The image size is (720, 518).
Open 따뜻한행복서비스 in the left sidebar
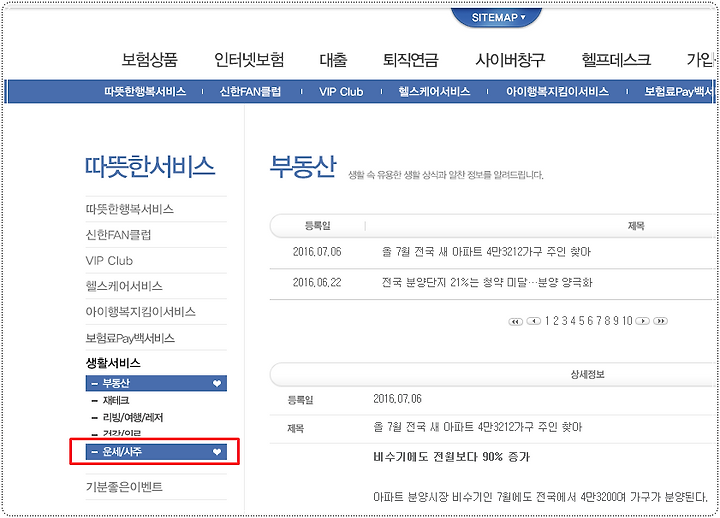click(x=129, y=209)
